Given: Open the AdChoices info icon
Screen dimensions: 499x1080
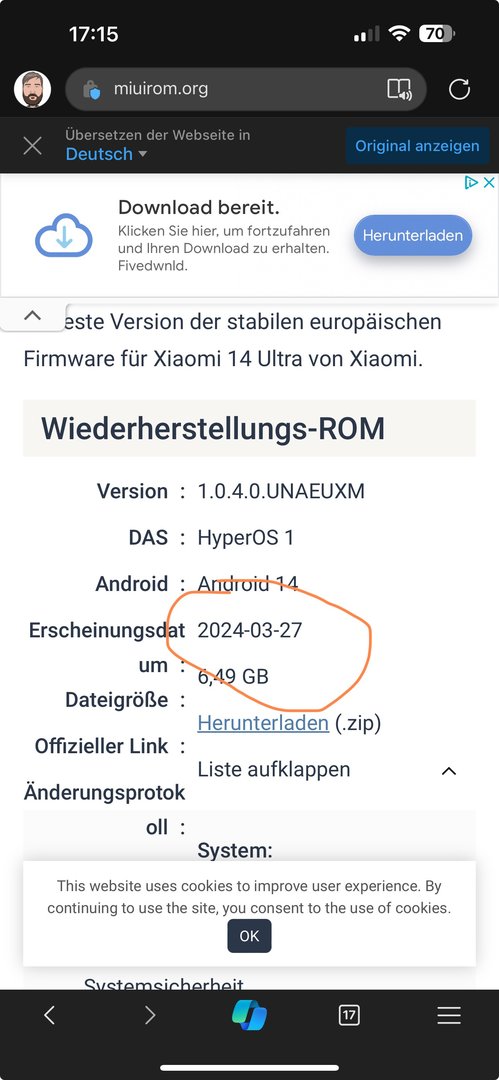Looking at the screenshot, I should click(x=471, y=183).
